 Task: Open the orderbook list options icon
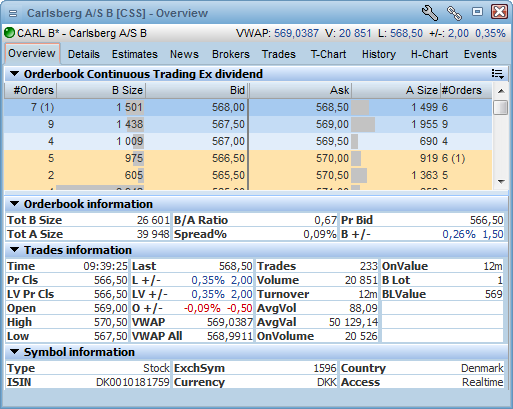pyautogui.click(x=498, y=74)
